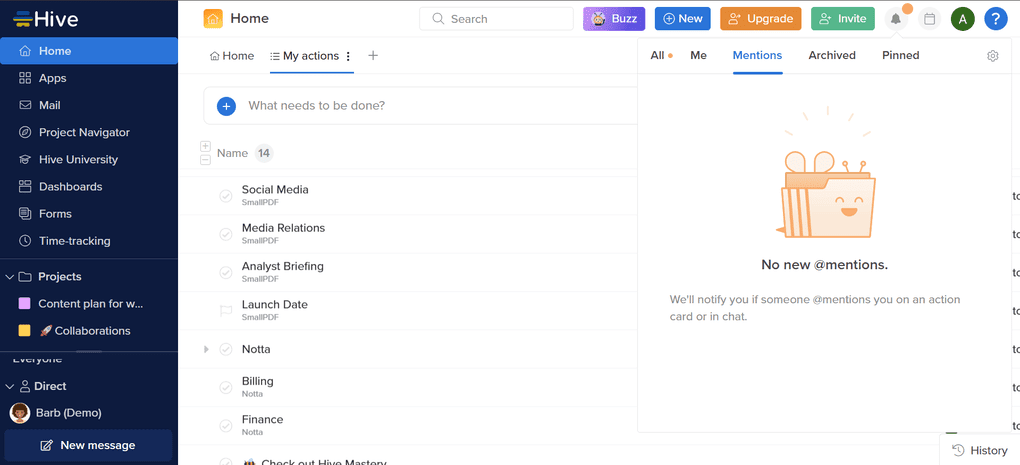Screen dimensions: 1020x465
Task: Open notification settings gear icon
Action: coord(992,56)
